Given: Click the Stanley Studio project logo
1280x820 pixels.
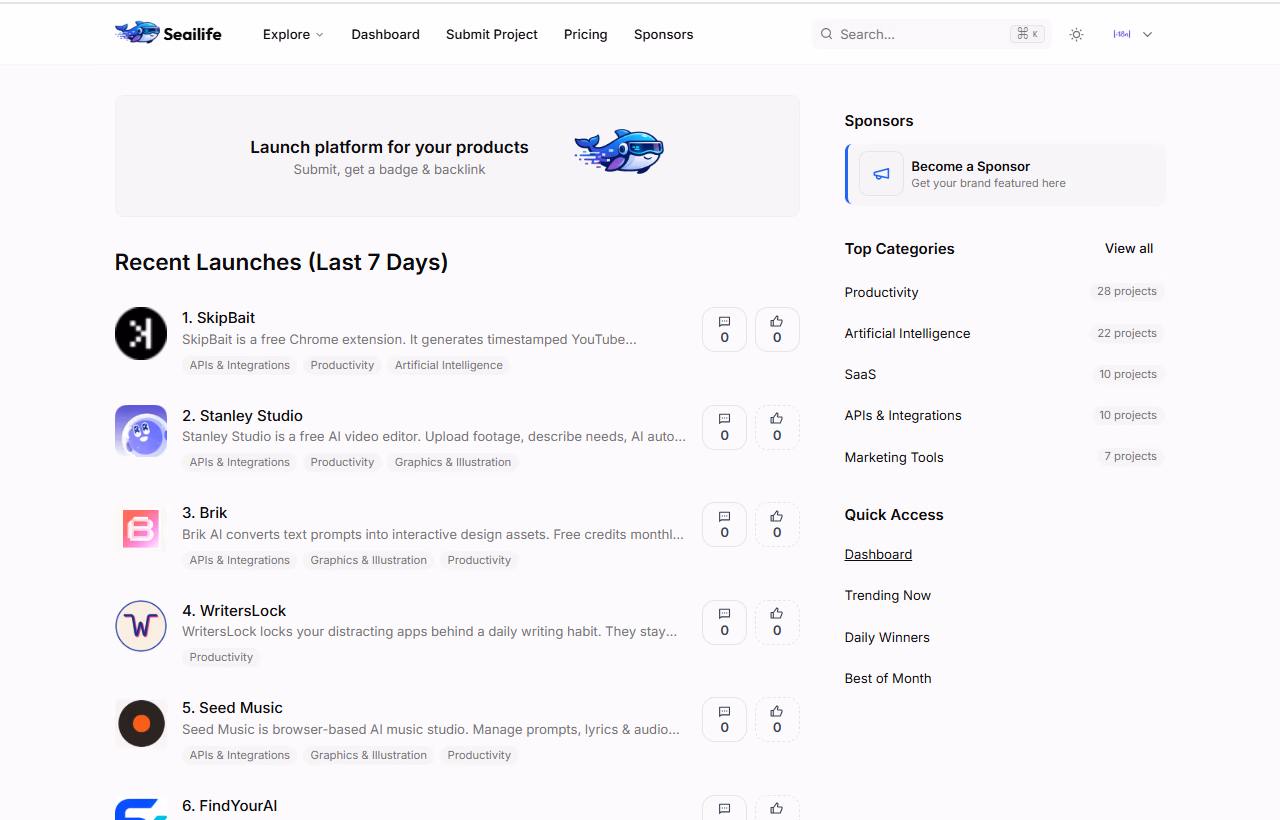Looking at the screenshot, I should pyautogui.click(x=141, y=431).
